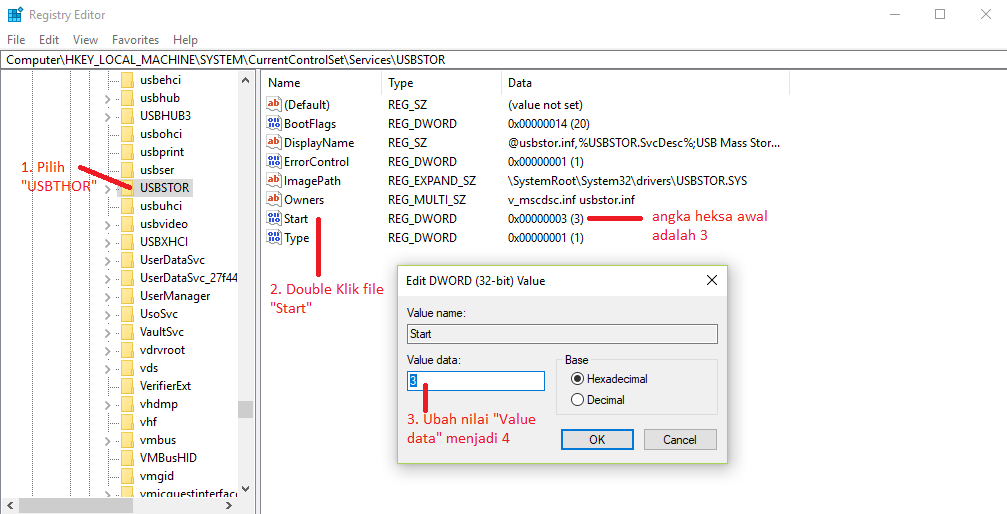Image resolution: width=1007 pixels, height=514 pixels.
Task: Click the USBSTOR folder icon
Action: pos(127,188)
